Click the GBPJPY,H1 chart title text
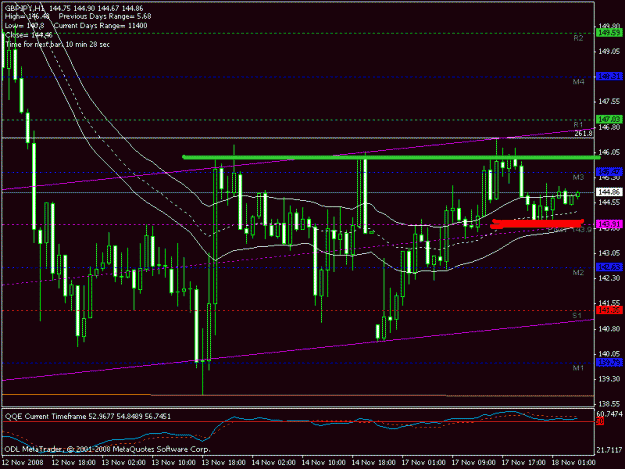Screen dimensions: 625x469 [25, 8]
